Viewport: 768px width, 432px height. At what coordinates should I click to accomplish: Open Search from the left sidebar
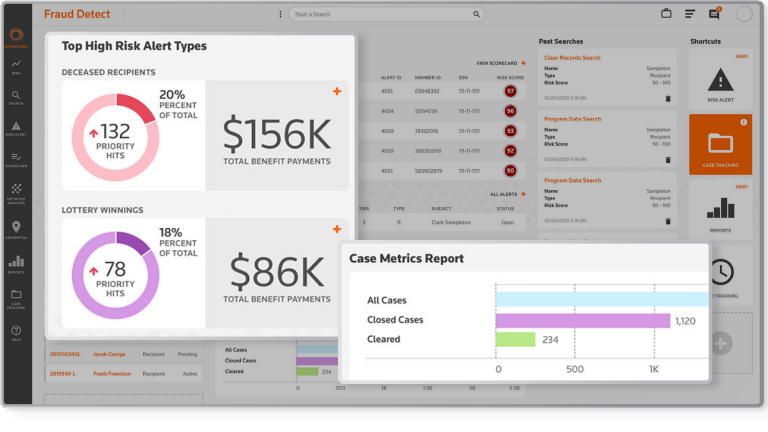[16, 97]
